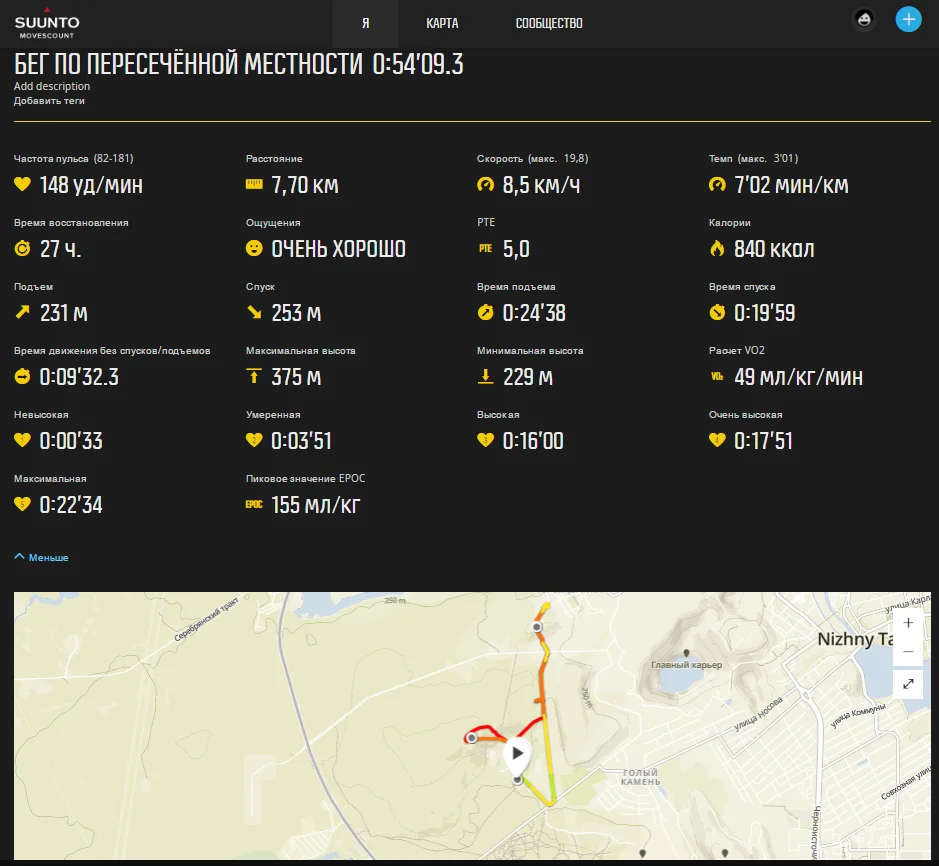The height and width of the screenshot is (866, 939).
Task: Click zone 4 heart icon beside 0:17'51
Action: click(717, 440)
